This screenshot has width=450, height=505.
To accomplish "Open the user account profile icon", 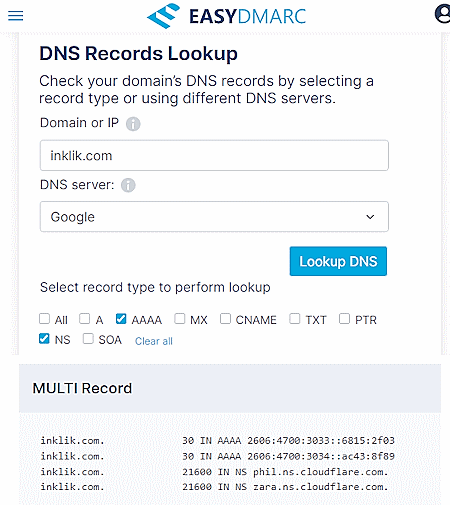I will click(443, 14).
